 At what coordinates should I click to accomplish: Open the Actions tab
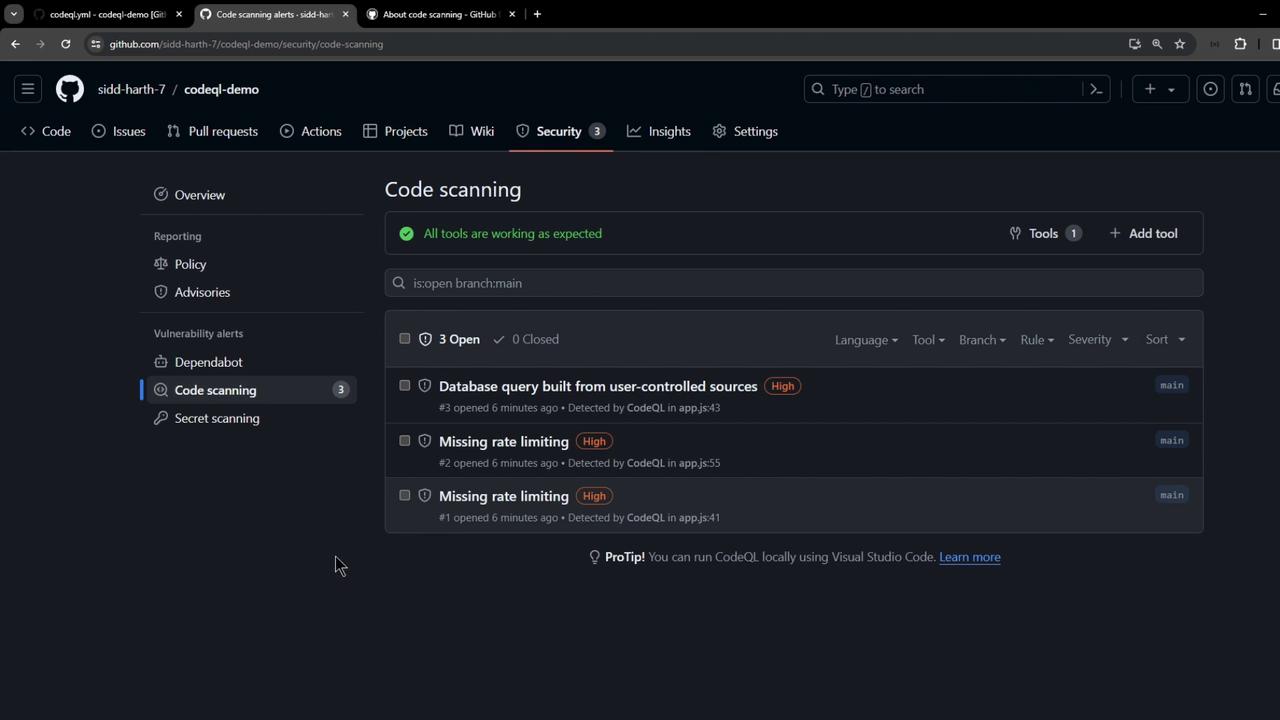[311, 131]
